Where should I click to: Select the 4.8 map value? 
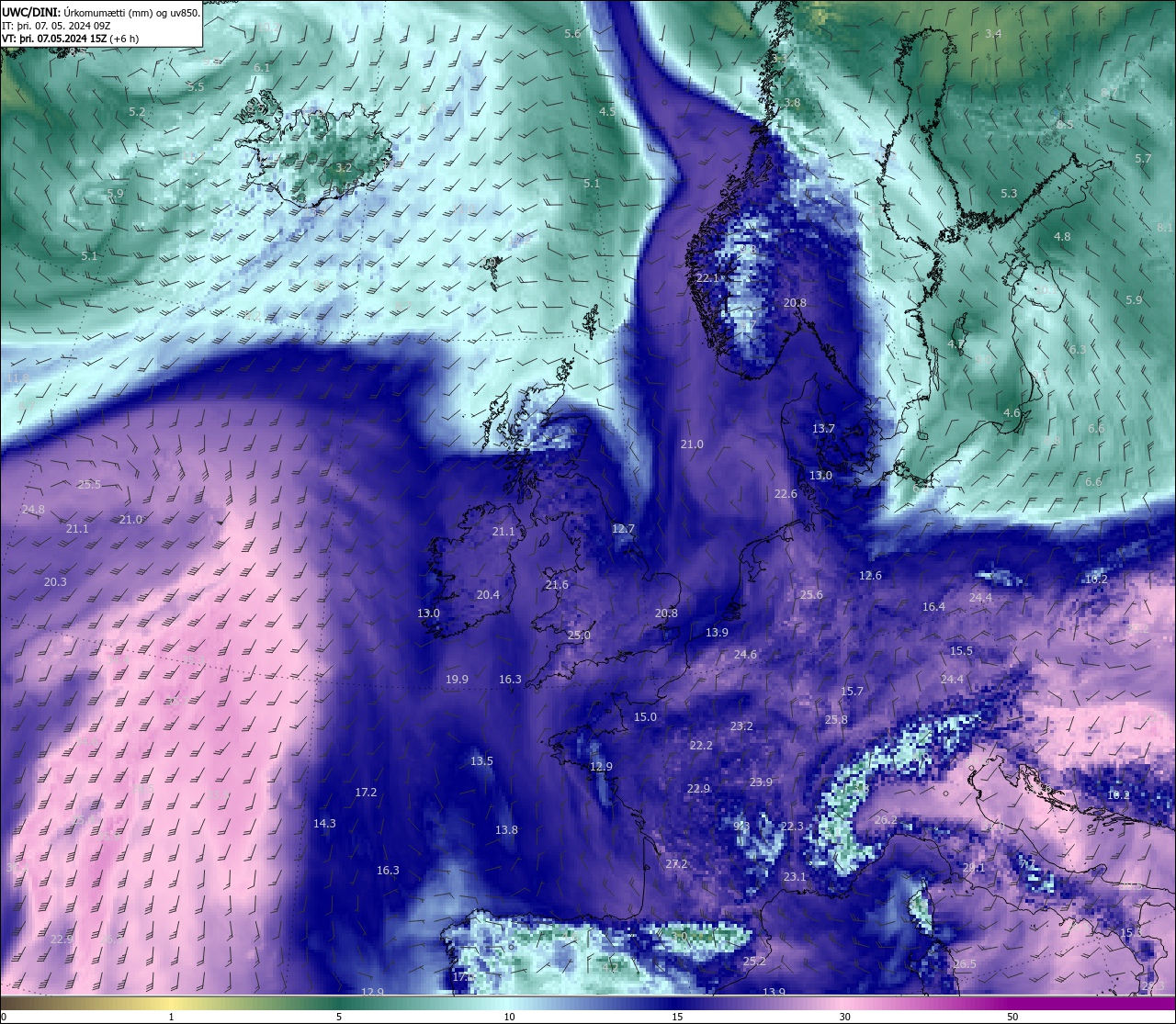coord(1062,237)
